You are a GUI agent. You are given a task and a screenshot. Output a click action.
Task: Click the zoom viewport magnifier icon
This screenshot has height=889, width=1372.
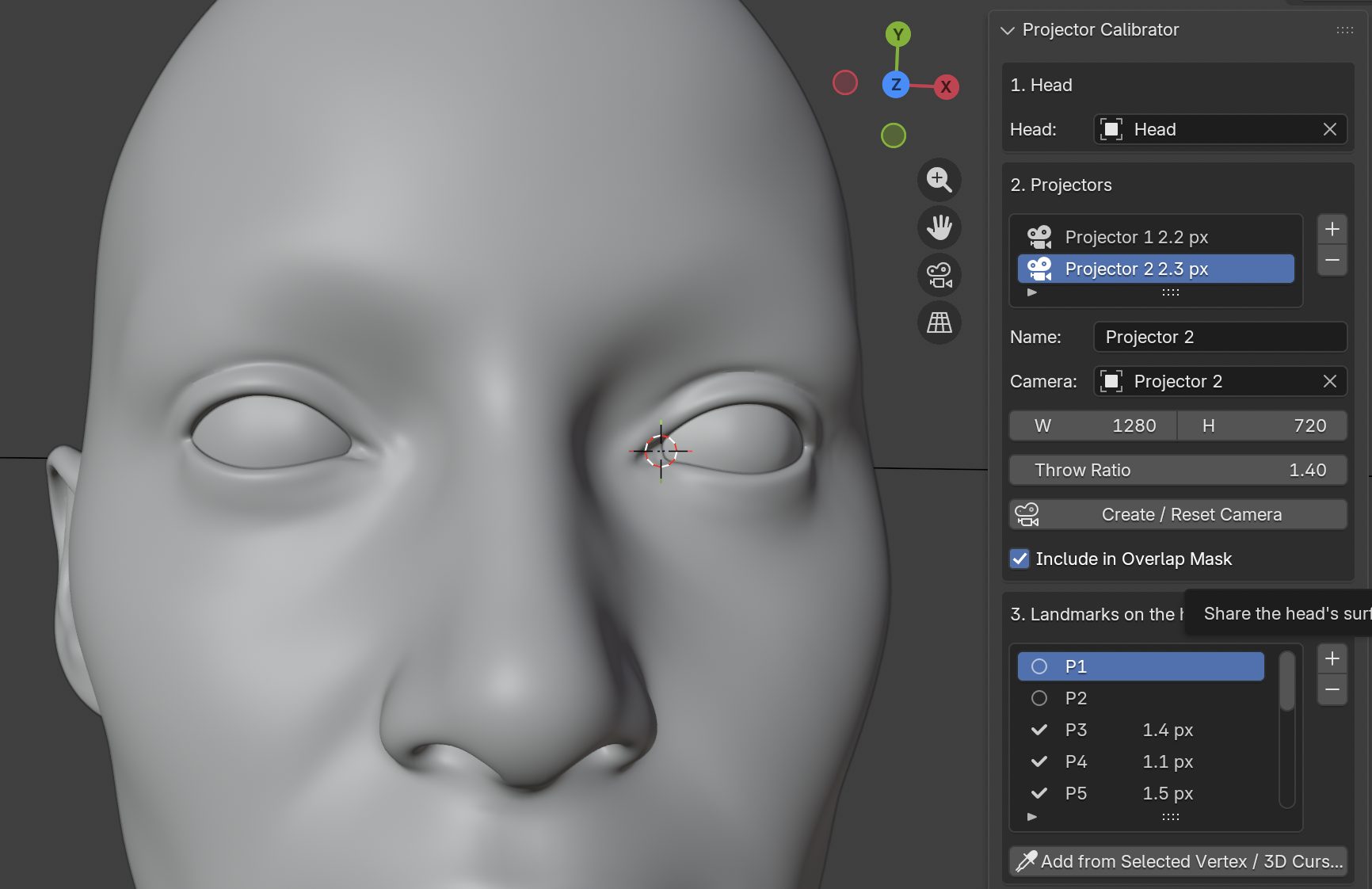(x=939, y=180)
